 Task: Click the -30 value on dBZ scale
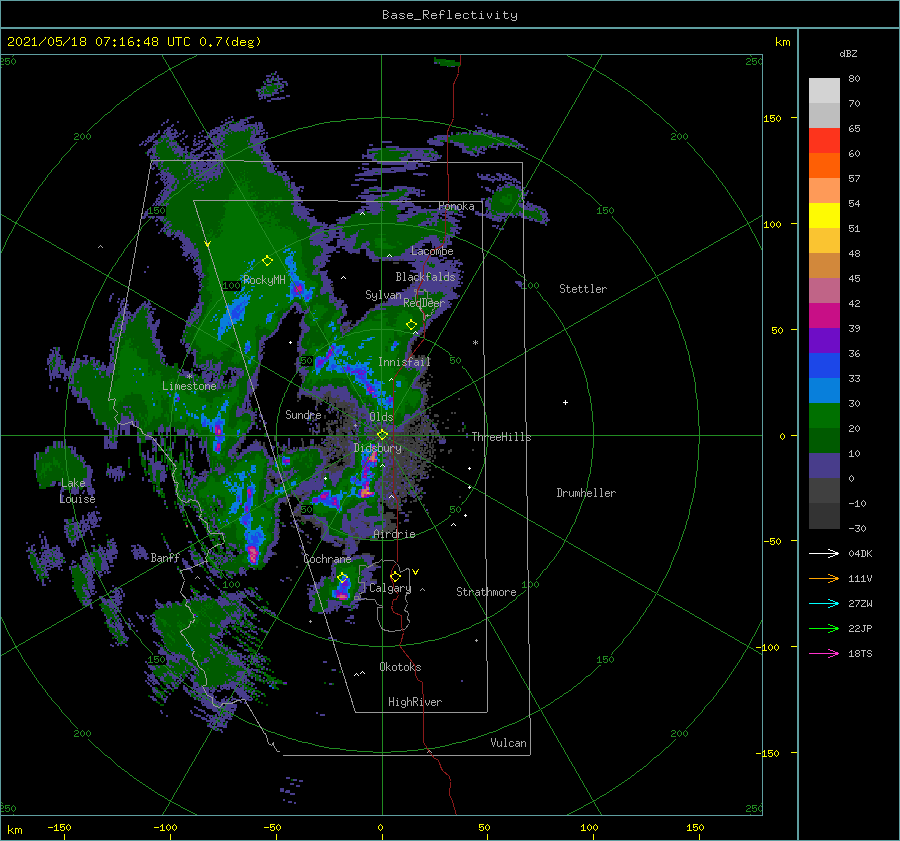[x=858, y=529]
